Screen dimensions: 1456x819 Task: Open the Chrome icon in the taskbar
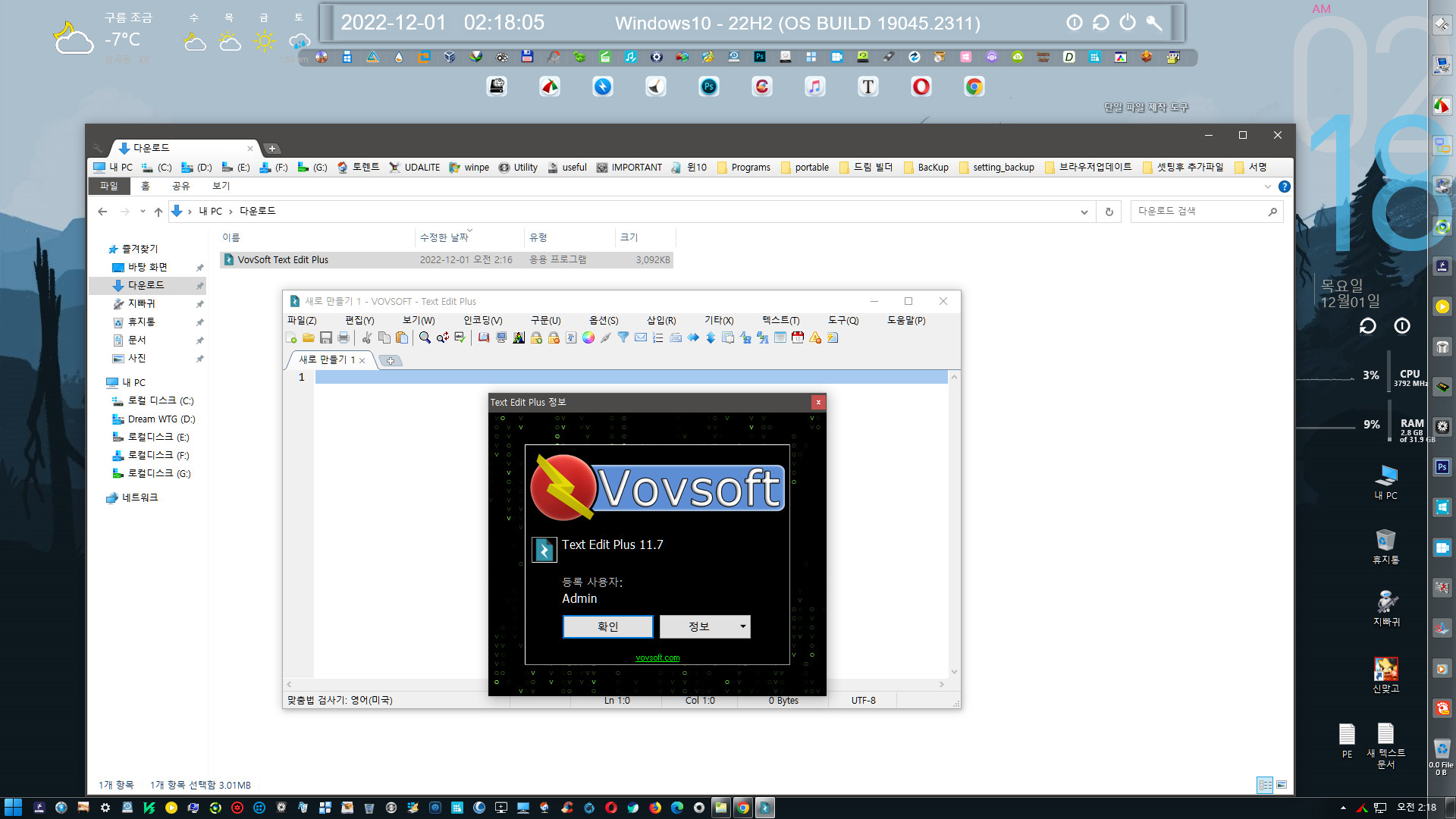[743, 808]
